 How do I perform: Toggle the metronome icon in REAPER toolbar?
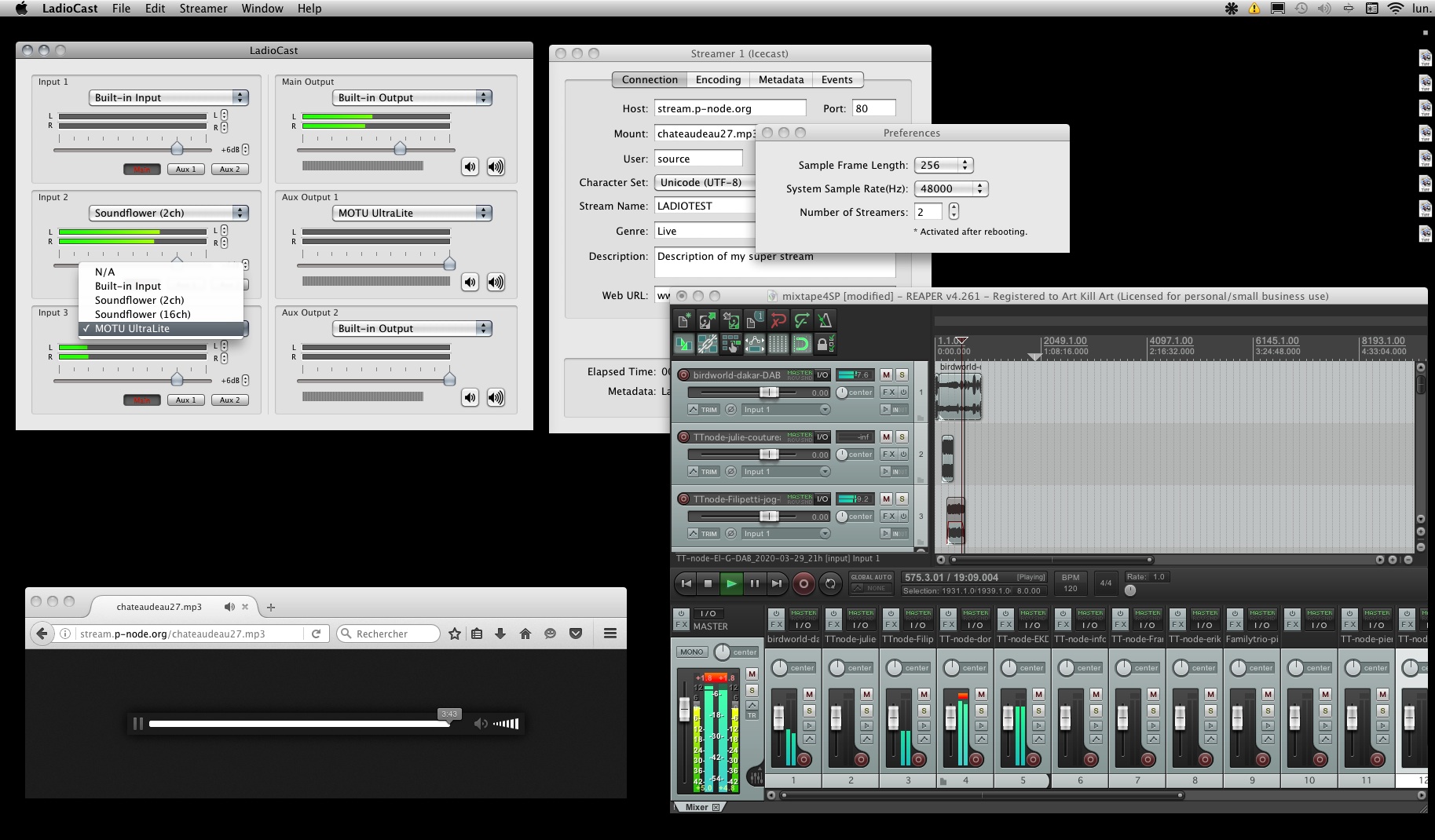point(825,320)
